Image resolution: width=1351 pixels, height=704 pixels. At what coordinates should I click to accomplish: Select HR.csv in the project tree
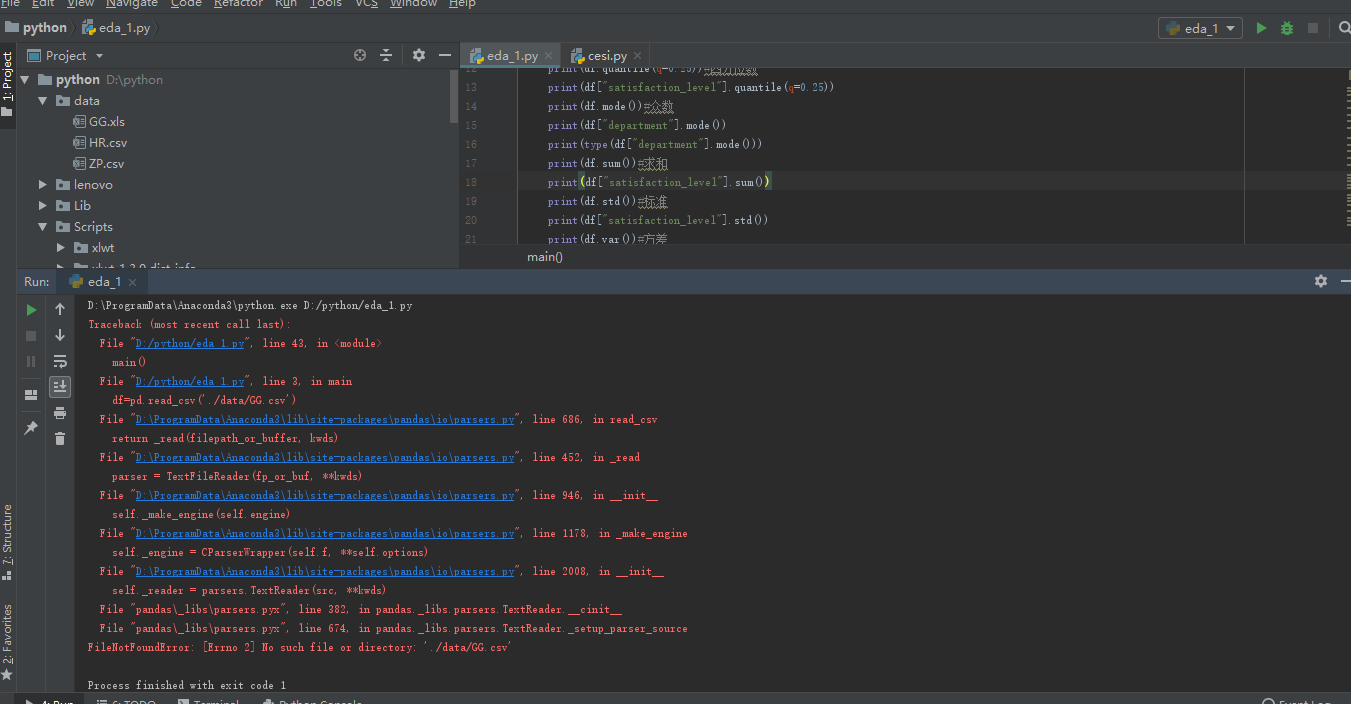tap(99, 143)
